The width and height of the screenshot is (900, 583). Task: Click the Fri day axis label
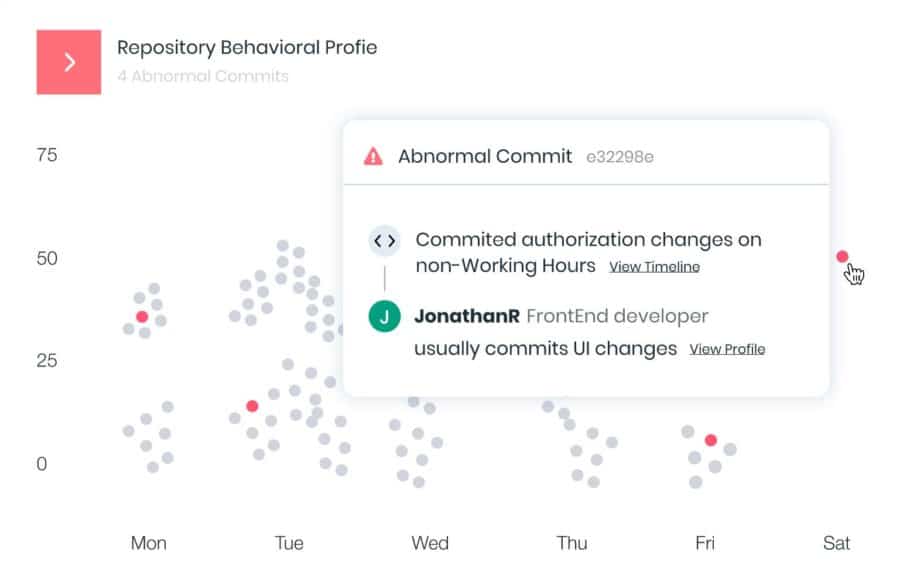click(705, 543)
